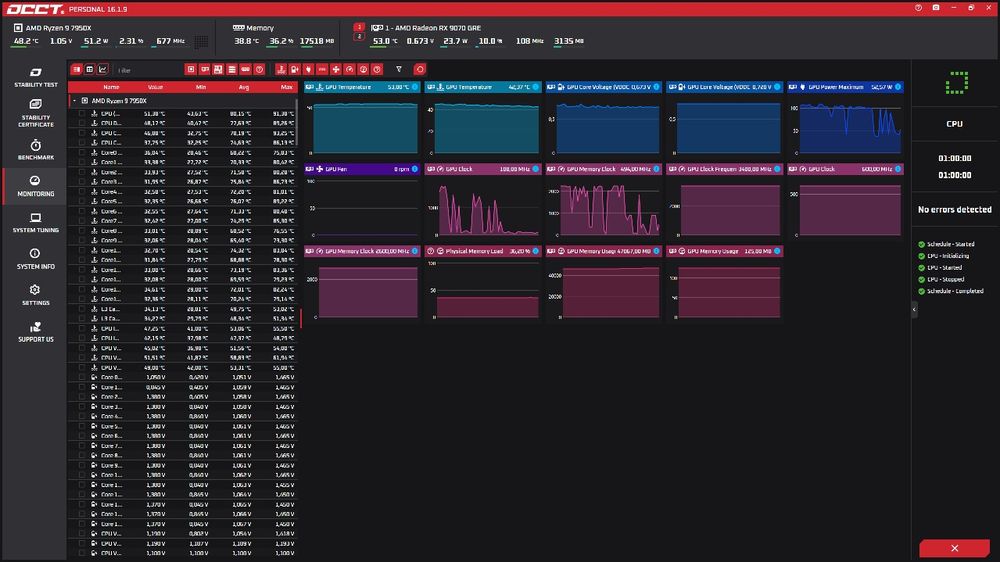Tick checkbox of first CPU row 51,38 °C

tap(82, 114)
